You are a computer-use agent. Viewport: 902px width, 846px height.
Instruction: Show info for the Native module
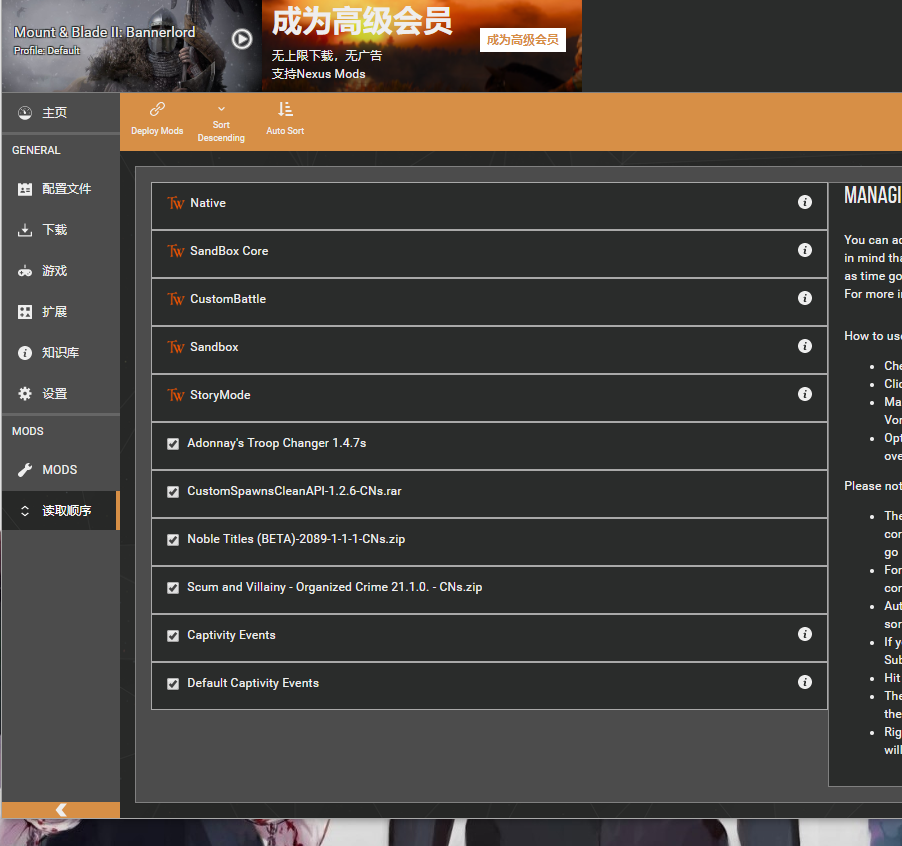coord(804,202)
